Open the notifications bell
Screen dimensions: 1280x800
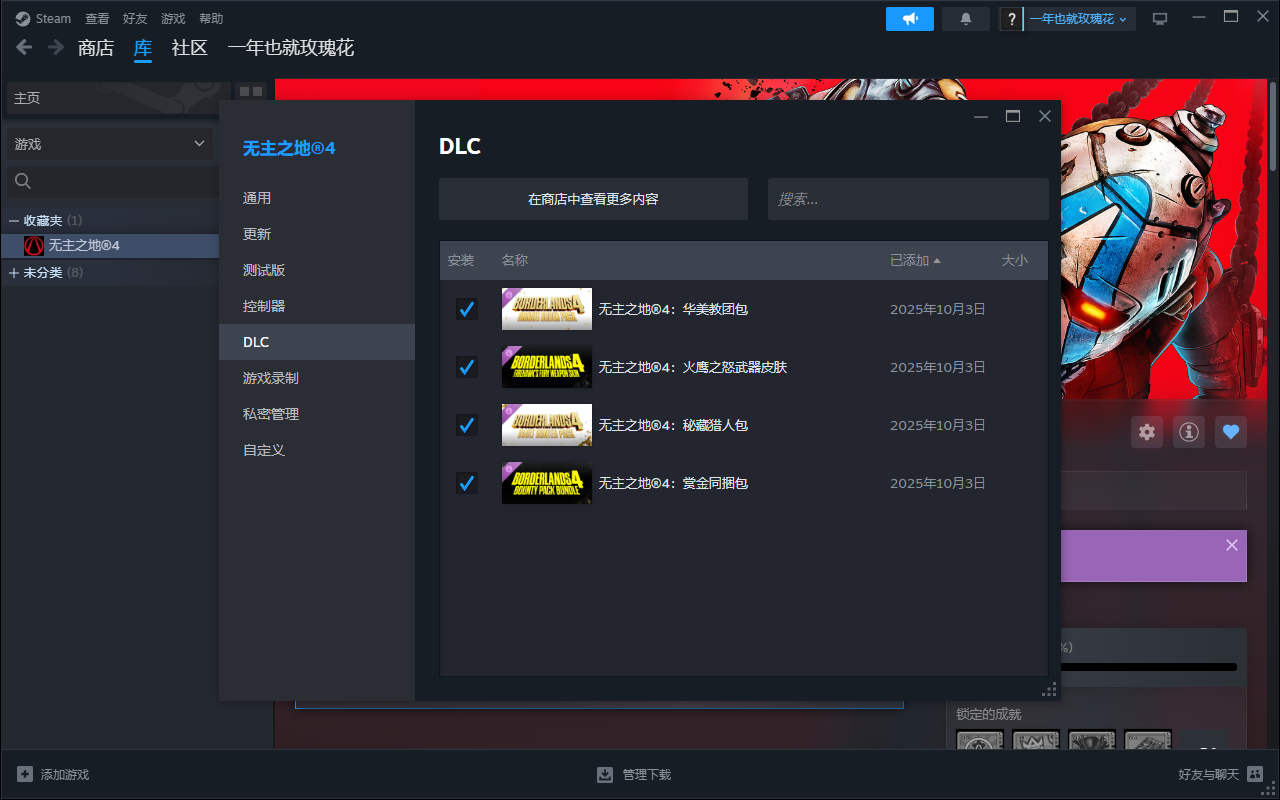(965, 19)
